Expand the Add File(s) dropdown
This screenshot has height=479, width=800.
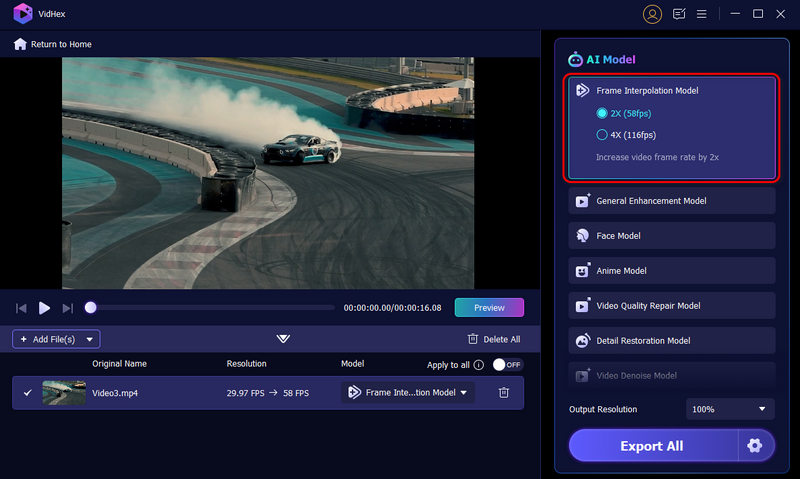(x=90, y=339)
